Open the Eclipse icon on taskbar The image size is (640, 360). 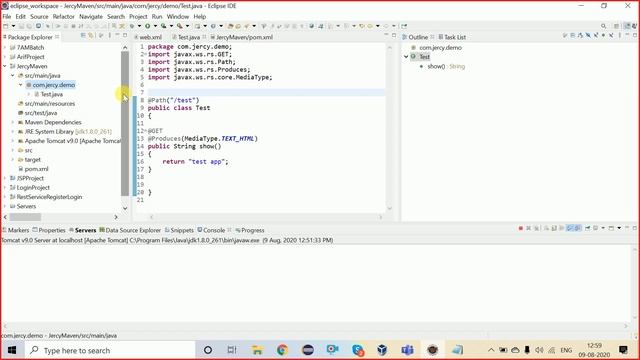click(307, 350)
